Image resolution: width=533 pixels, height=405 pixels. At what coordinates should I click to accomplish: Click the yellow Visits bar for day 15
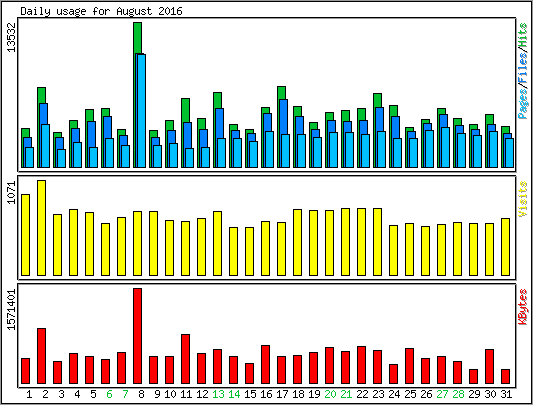[250, 251]
